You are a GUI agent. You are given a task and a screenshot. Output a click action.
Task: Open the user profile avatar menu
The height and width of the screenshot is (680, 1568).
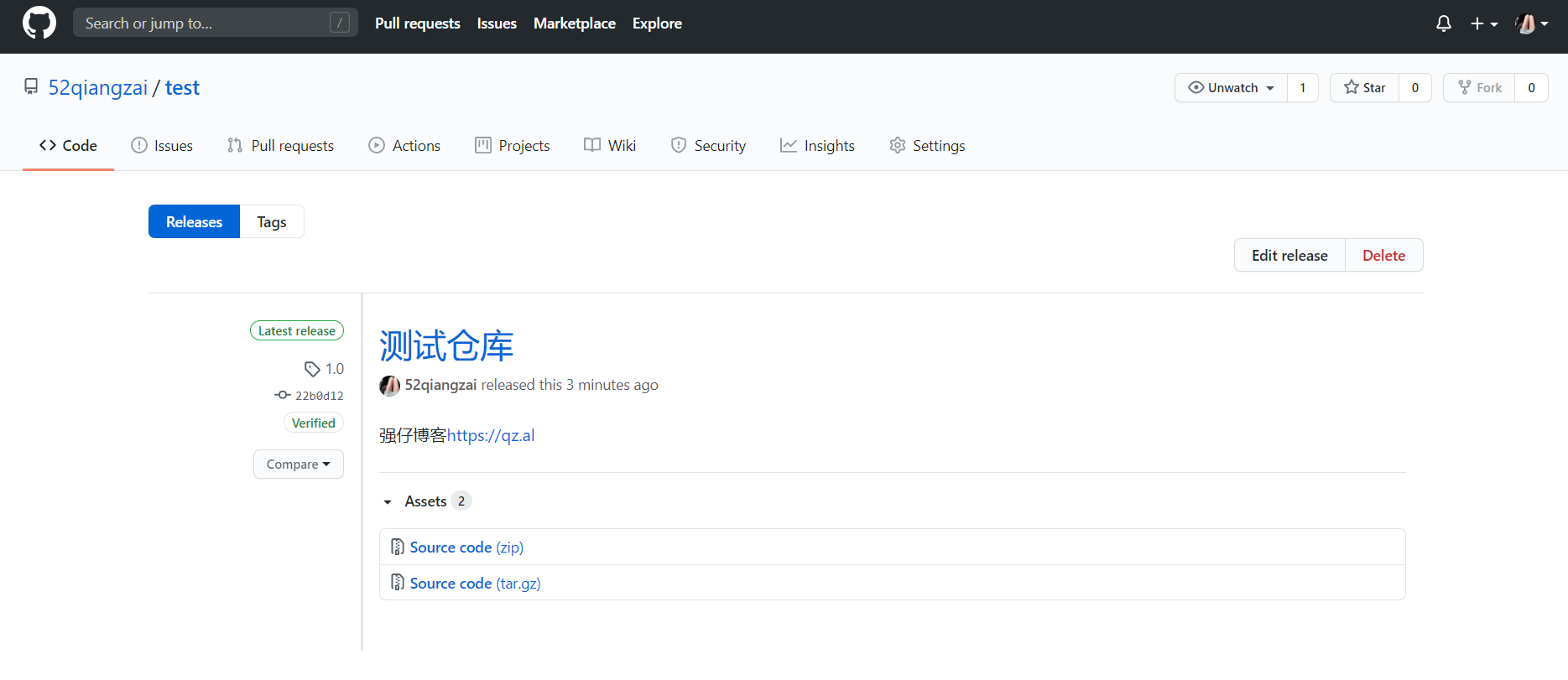pos(1531,23)
